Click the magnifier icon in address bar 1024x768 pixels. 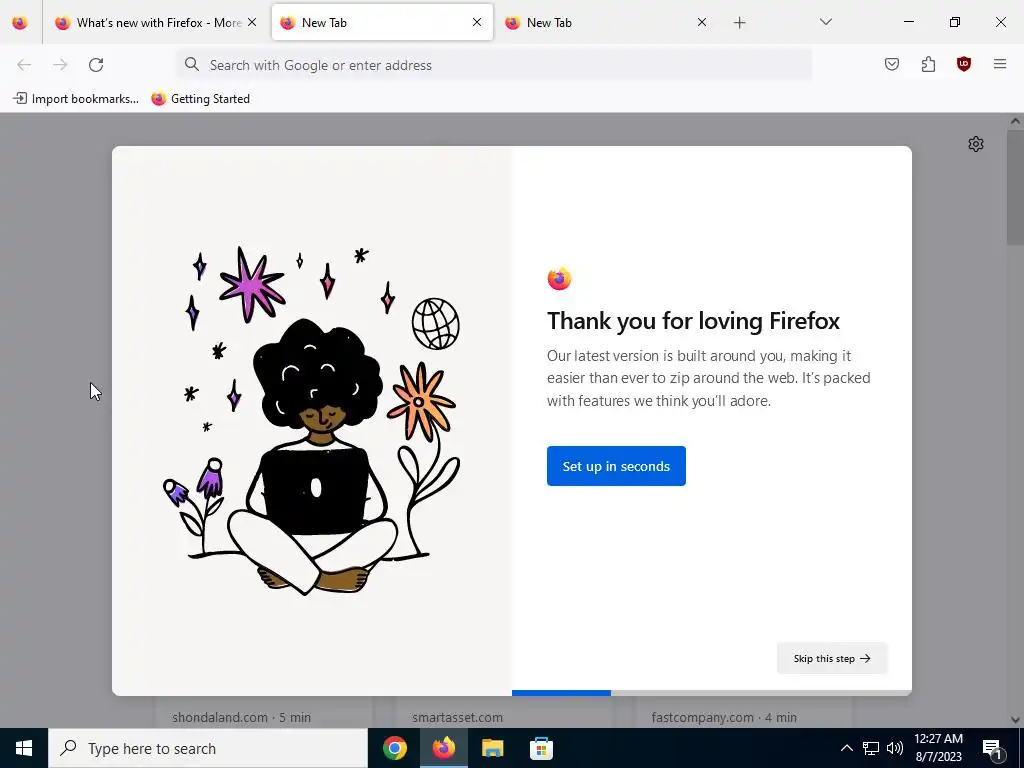coord(191,64)
